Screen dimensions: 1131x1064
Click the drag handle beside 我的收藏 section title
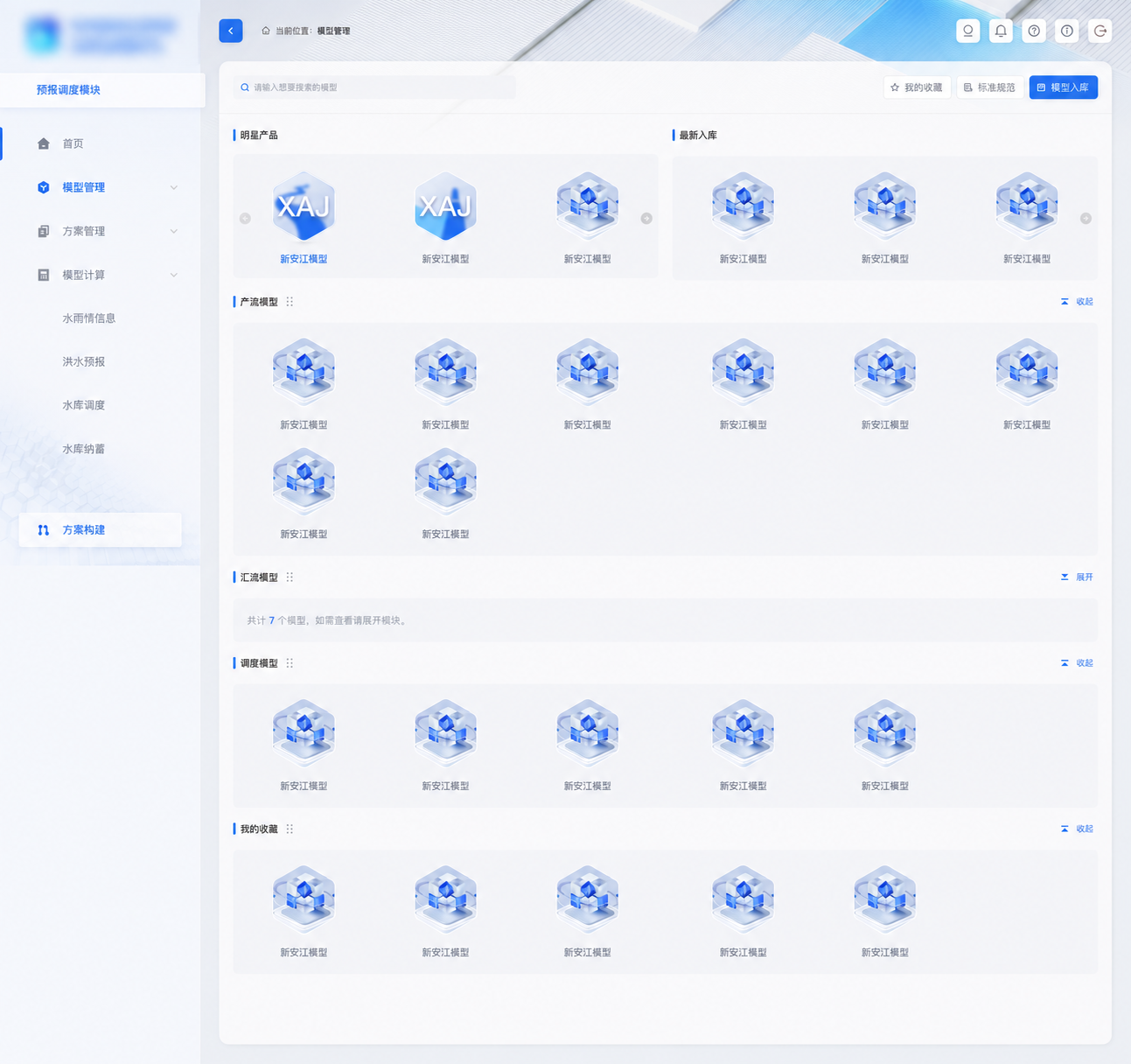pyautogui.click(x=290, y=829)
